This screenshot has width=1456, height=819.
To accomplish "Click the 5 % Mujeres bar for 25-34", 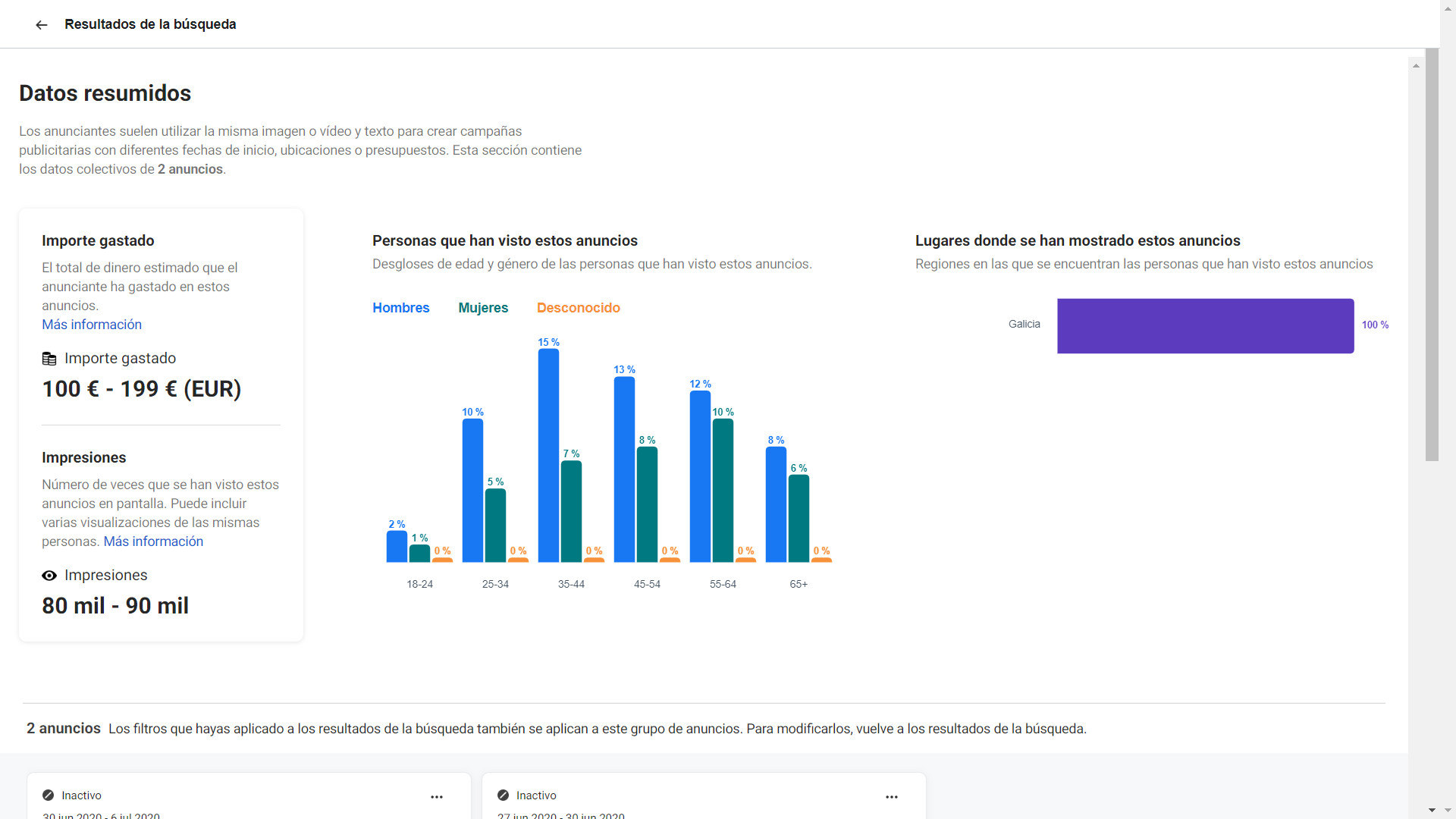I will point(495,525).
